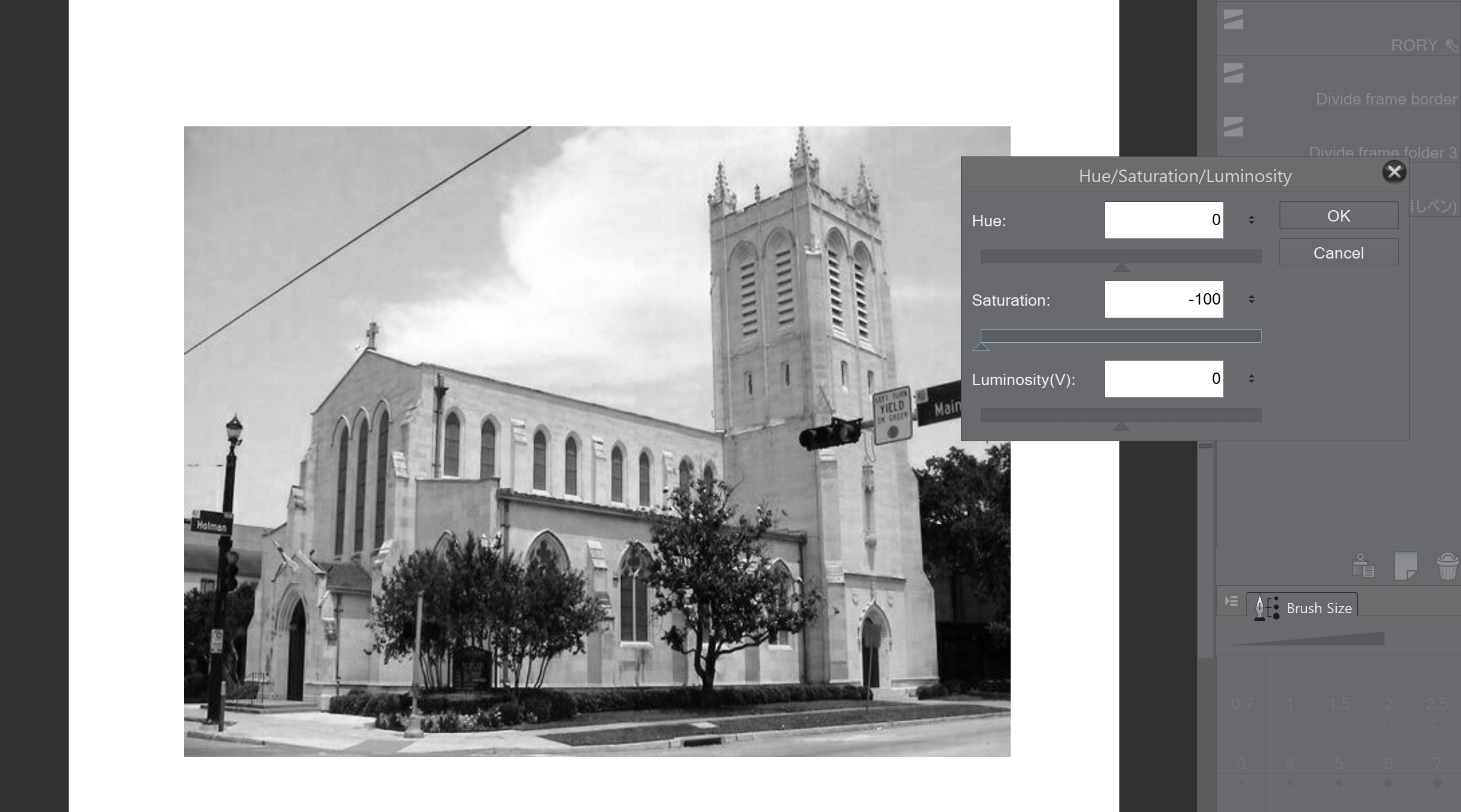The width and height of the screenshot is (1461, 812).
Task: Click the Hue value stepper arrows
Action: [x=1251, y=220]
